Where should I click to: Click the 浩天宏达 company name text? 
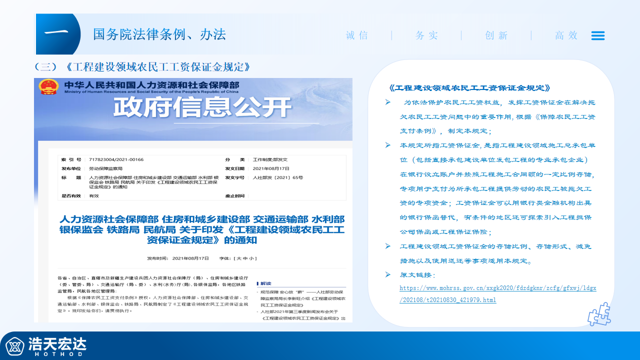57,344
